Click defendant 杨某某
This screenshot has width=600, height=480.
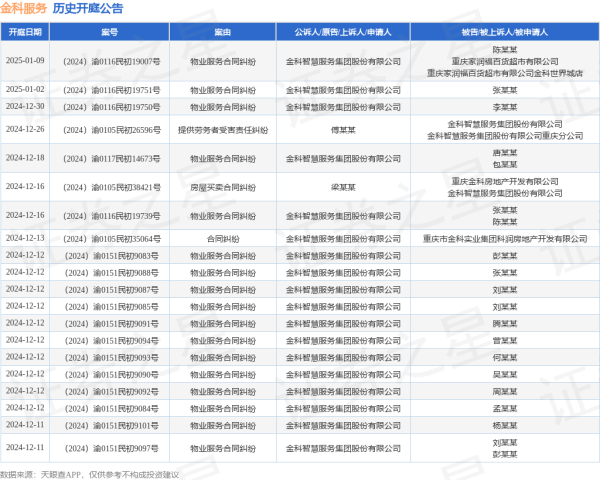(x=505, y=426)
